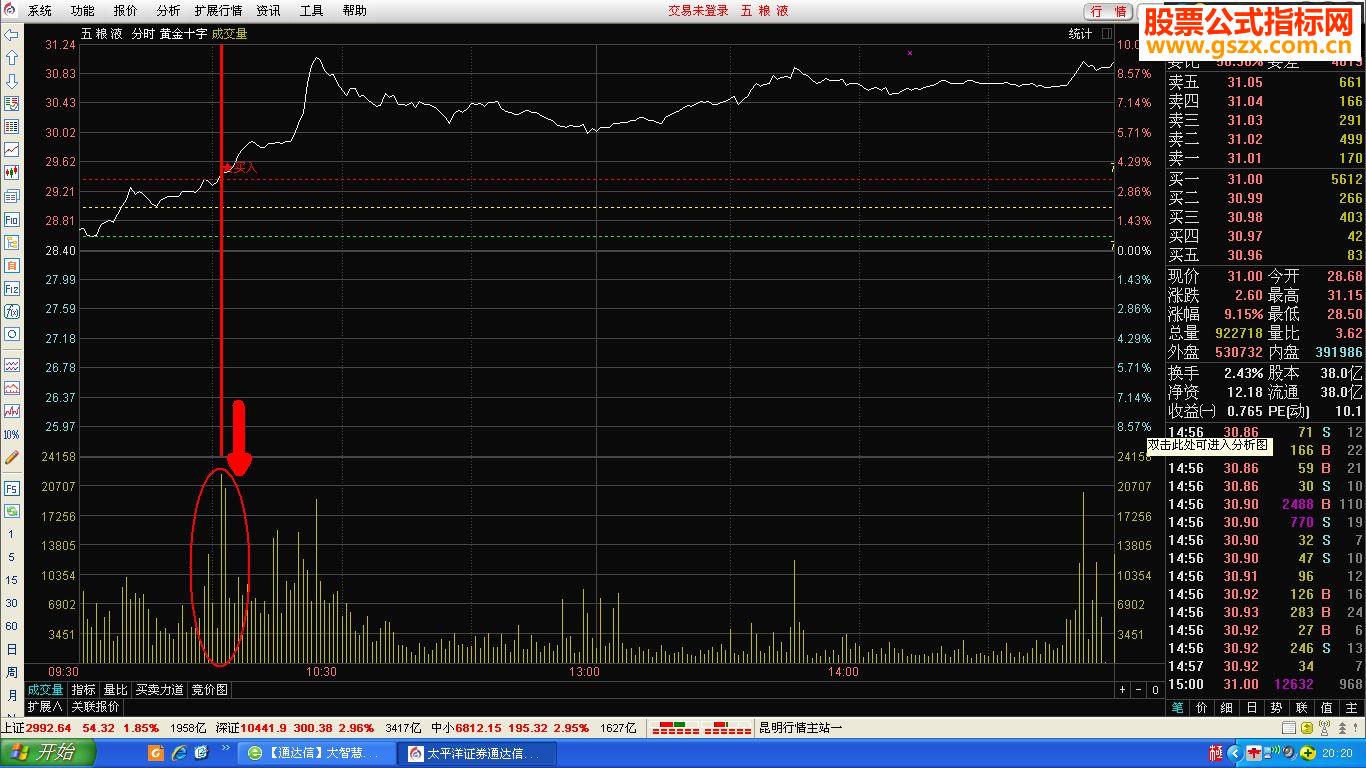Open the 系统 menu
Image resolution: width=1366 pixels, height=768 pixels.
40,11
